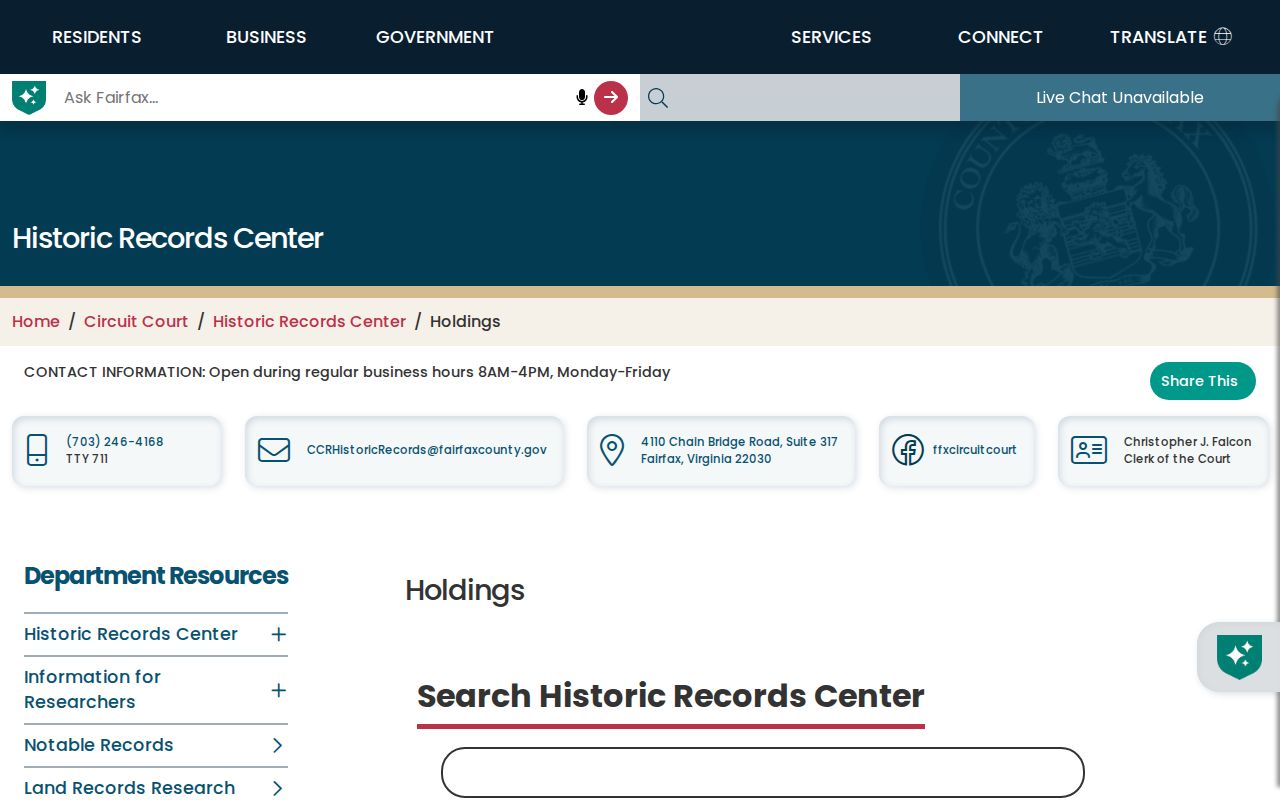Click the 4110 Chain Bridge Road address
The image size is (1280, 800).
point(739,450)
